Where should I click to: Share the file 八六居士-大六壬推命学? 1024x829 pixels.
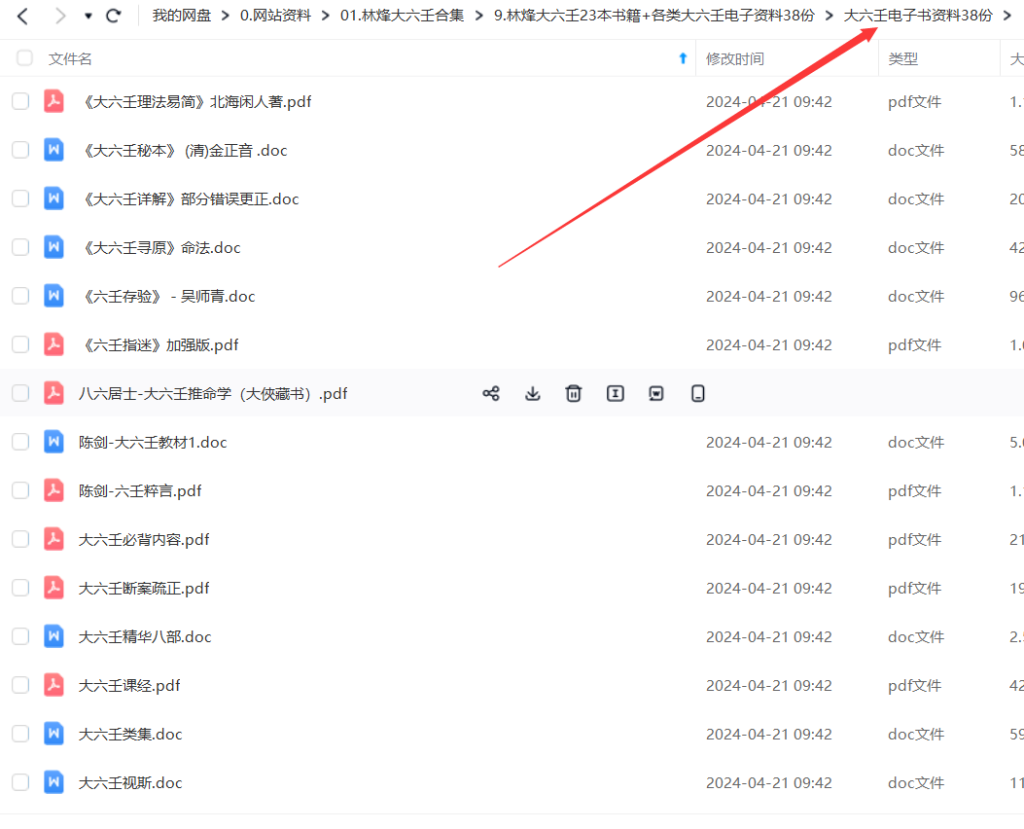pyautogui.click(x=491, y=393)
